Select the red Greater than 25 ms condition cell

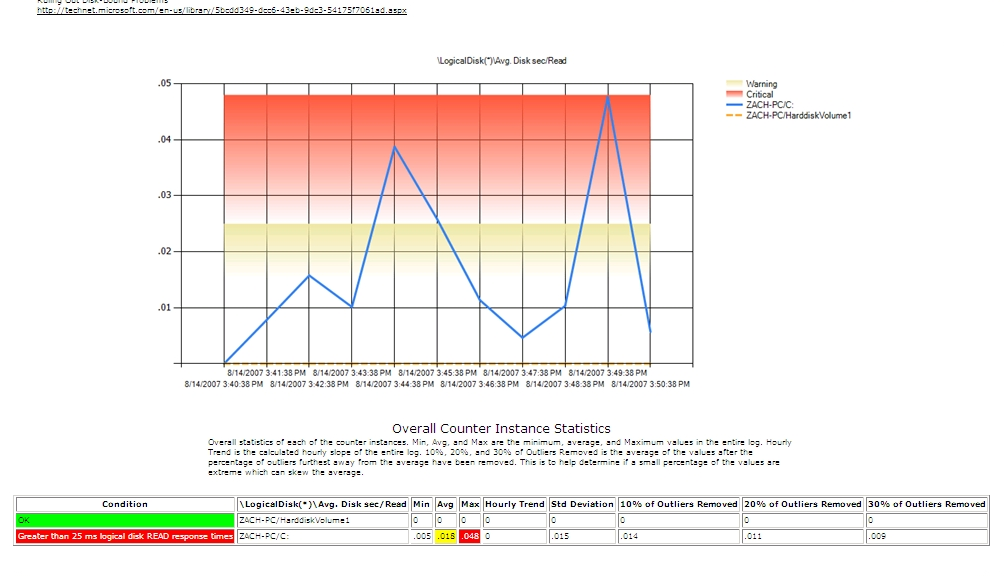(125, 537)
